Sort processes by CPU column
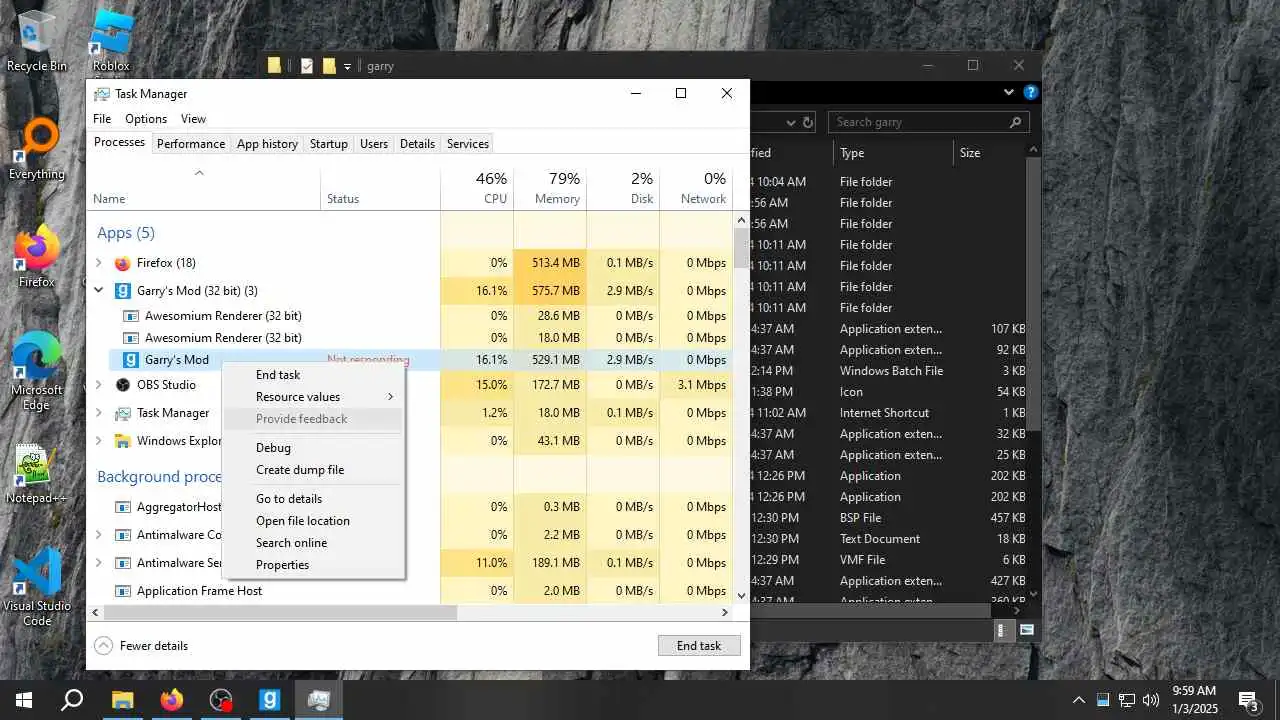Viewport: 1280px width, 720px height. (x=477, y=188)
